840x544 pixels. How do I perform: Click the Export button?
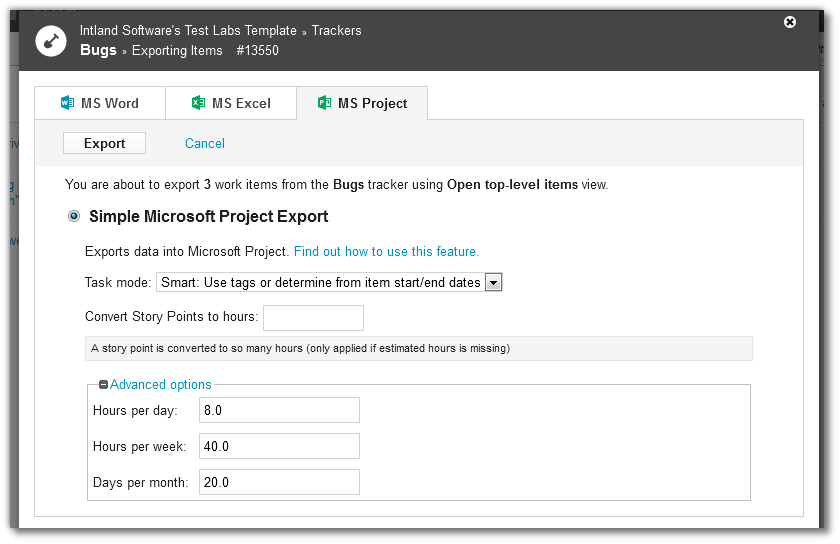coord(104,143)
